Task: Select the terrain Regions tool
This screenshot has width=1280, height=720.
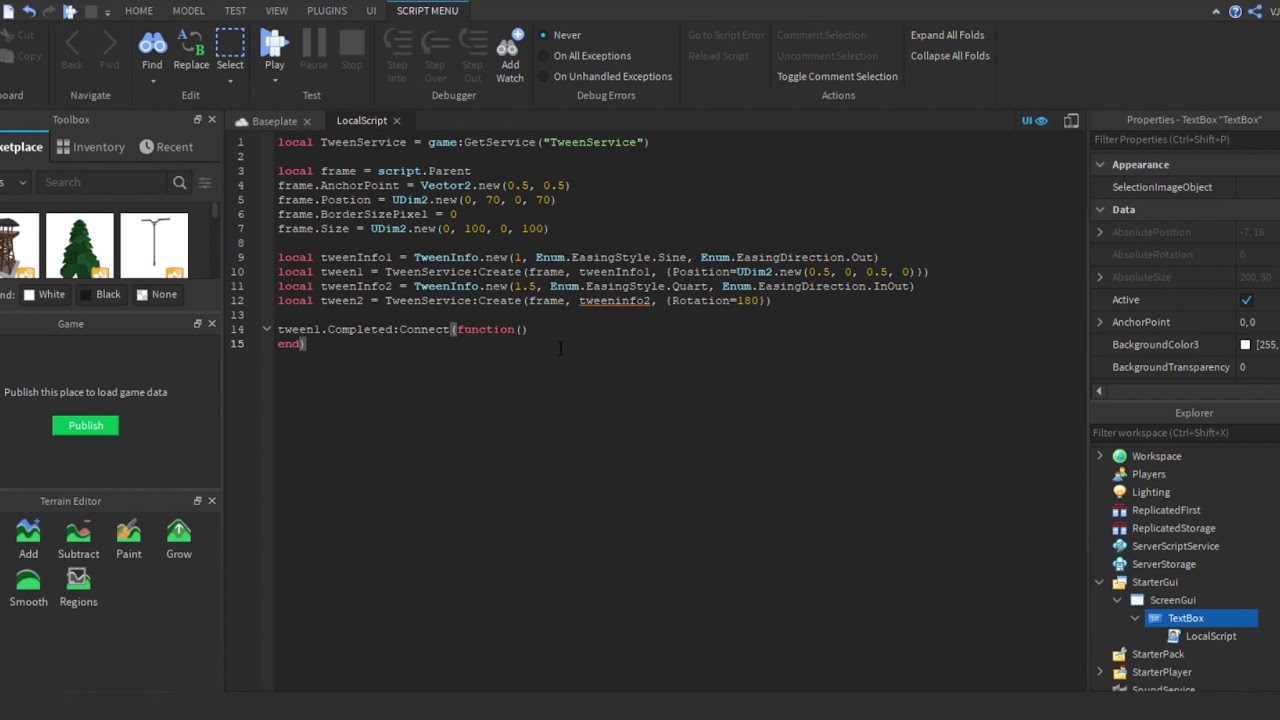Action: pyautogui.click(x=78, y=588)
